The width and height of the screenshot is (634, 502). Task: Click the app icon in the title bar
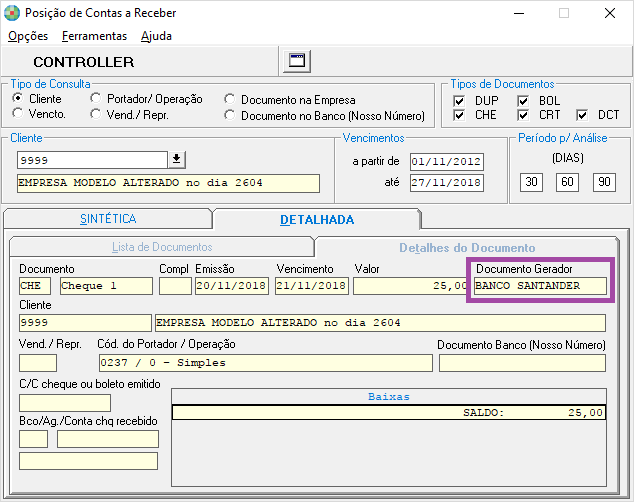(12, 13)
